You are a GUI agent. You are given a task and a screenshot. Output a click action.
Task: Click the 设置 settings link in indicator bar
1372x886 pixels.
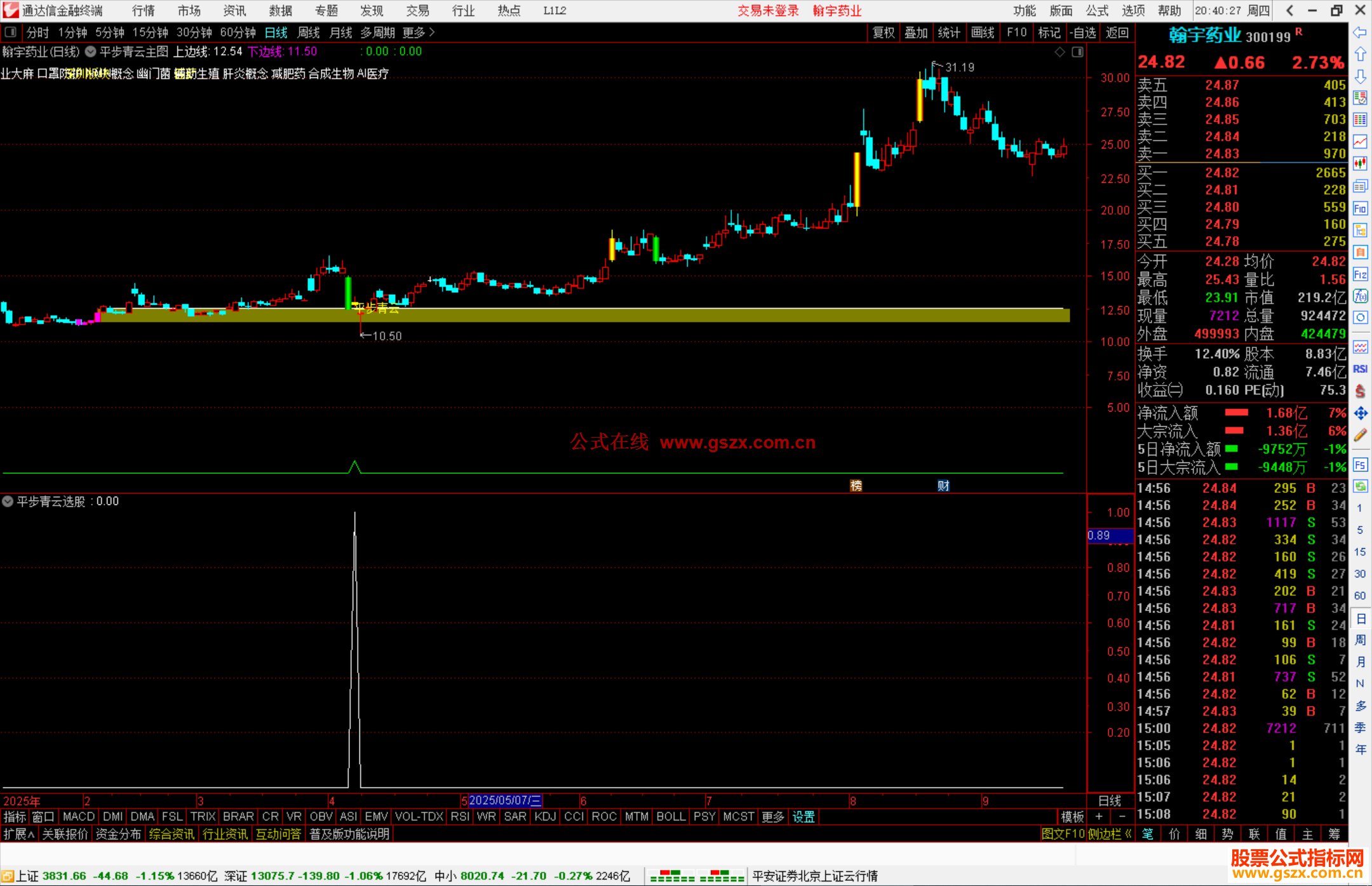click(804, 817)
